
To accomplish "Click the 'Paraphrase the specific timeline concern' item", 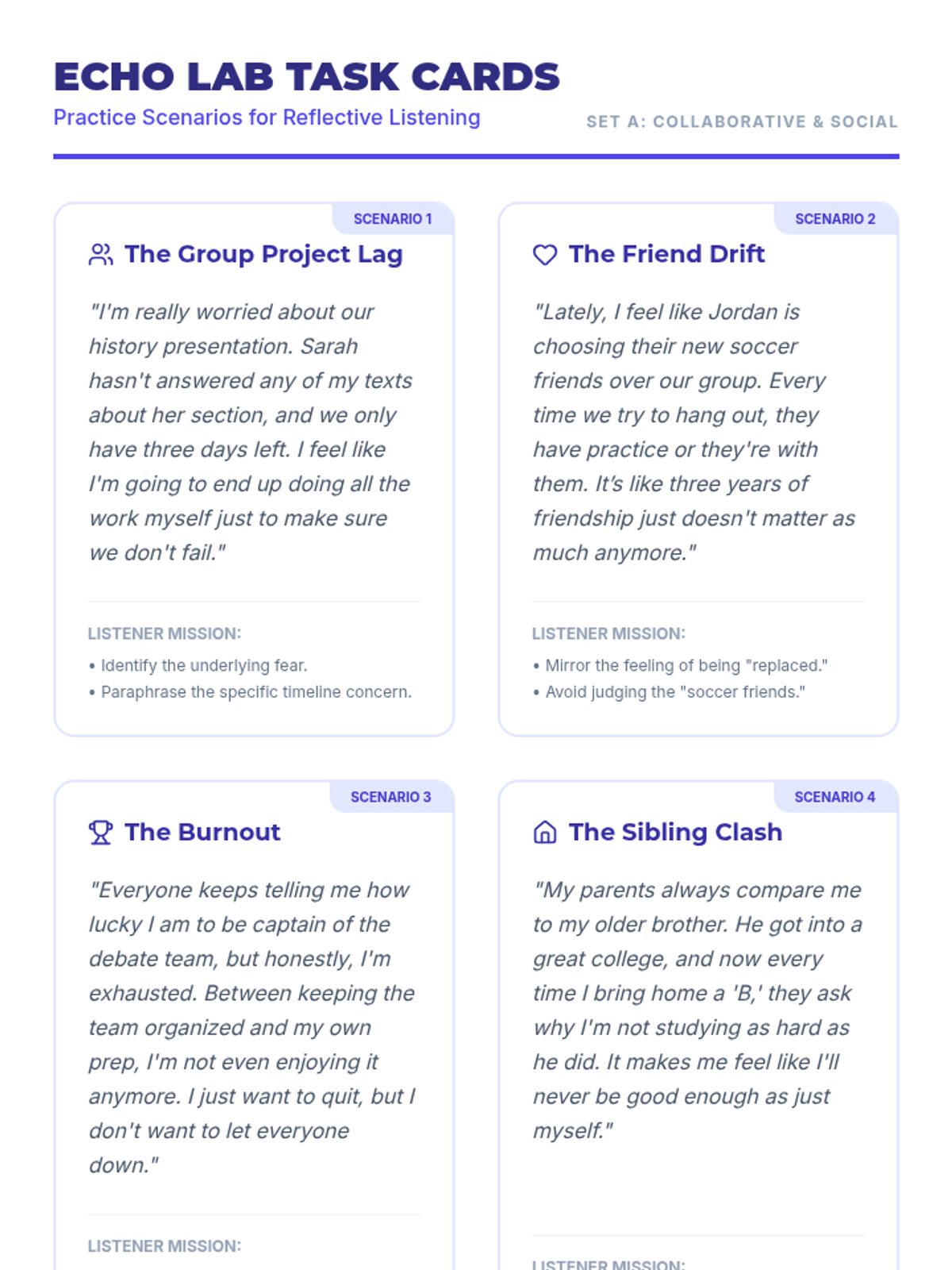I will pyautogui.click(x=251, y=692).
